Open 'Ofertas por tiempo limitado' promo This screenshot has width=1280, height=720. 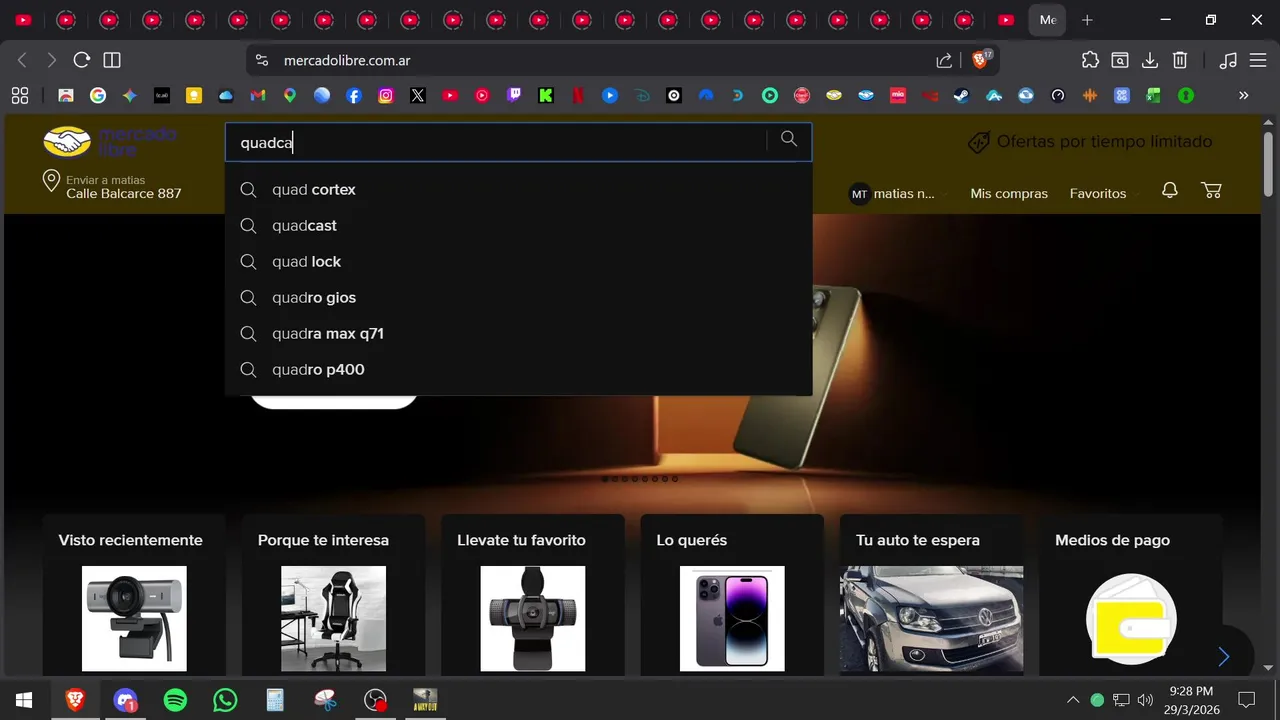(1090, 142)
